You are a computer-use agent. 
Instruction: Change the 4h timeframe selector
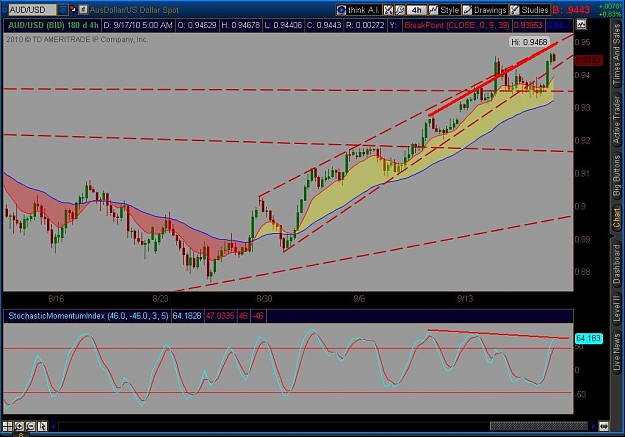417,10
